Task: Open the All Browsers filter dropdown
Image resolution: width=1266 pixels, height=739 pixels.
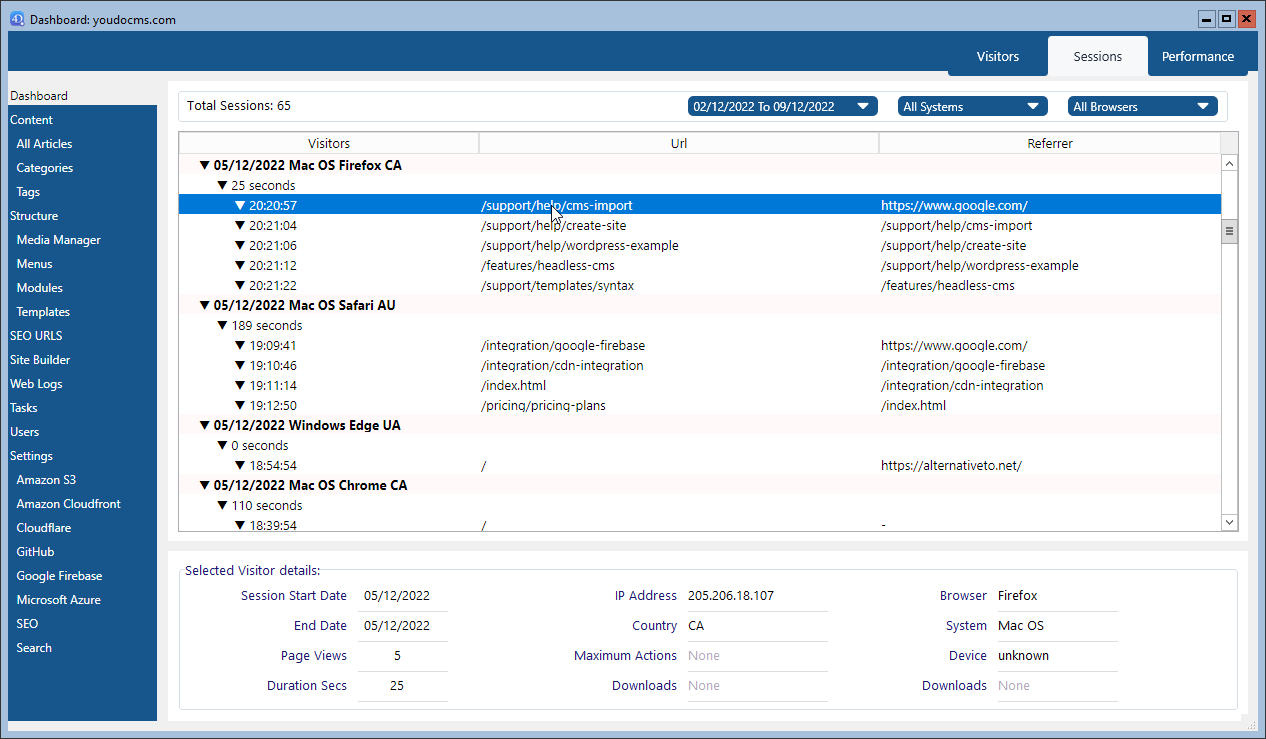Action: (x=1141, y=107)
